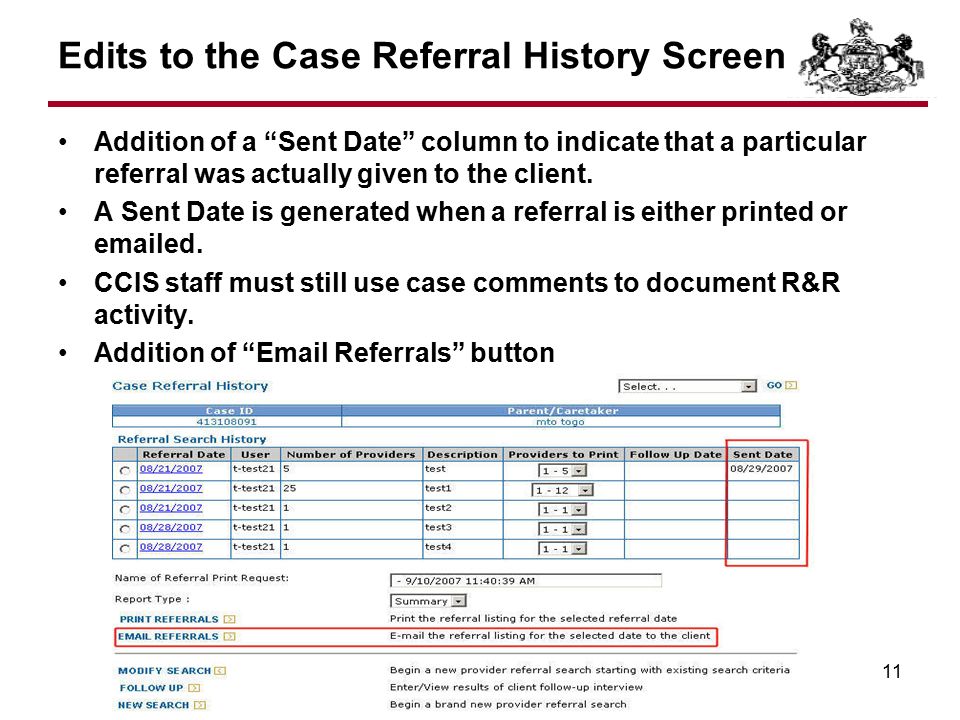Click the text 'Begin a brand new provider referral search'
This screenshot has width=960, height=720.
(508, 704)
